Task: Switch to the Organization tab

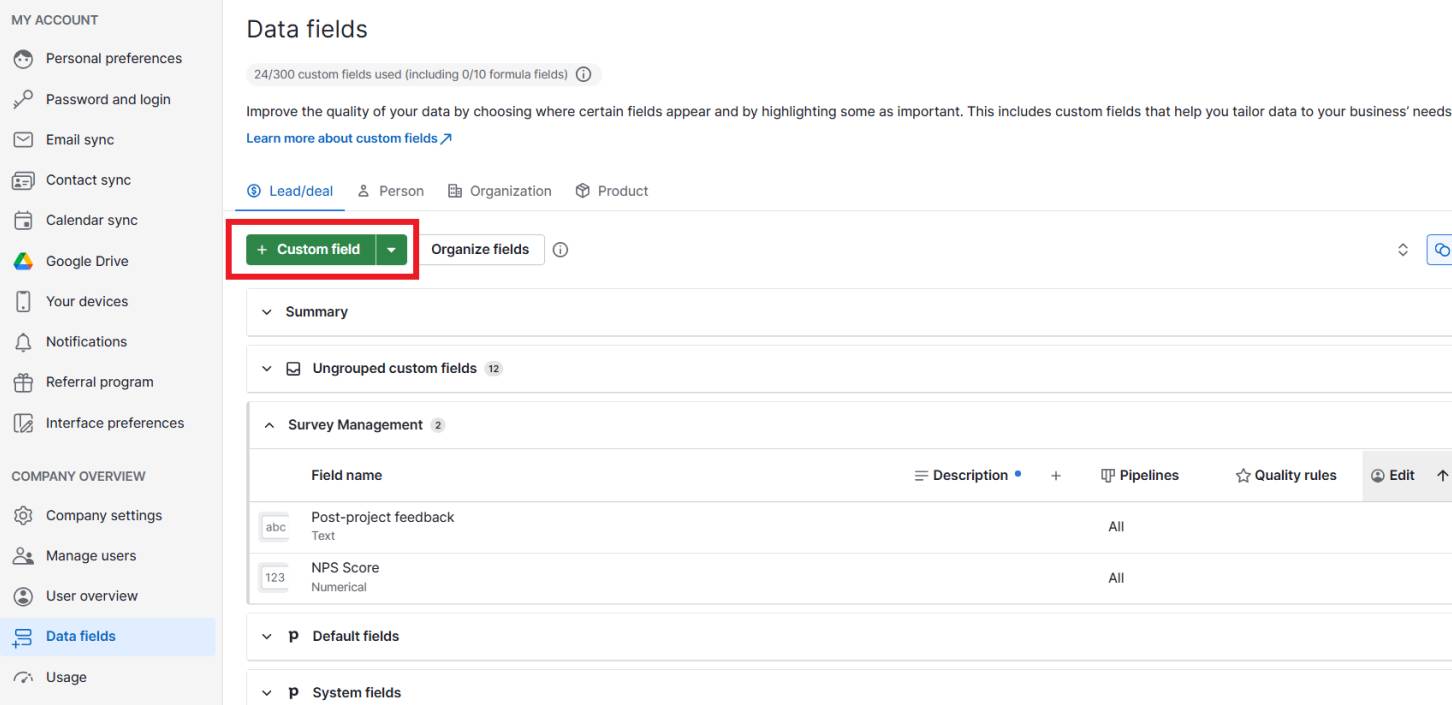Action: (499, 191)
